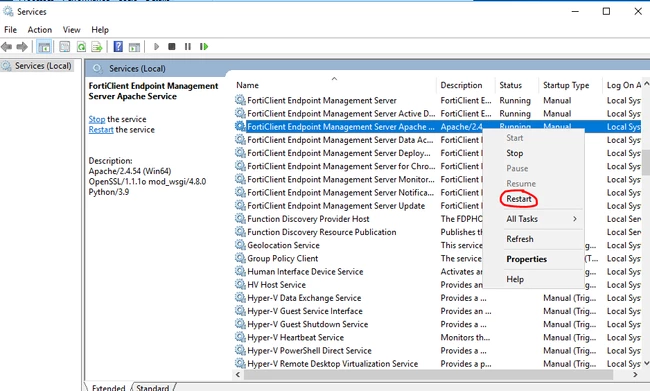This screenshot has width=650, height=391.
Task: Select Hyper-V Remote Desktop Virtualization Service row
Action: coord(438,364)
